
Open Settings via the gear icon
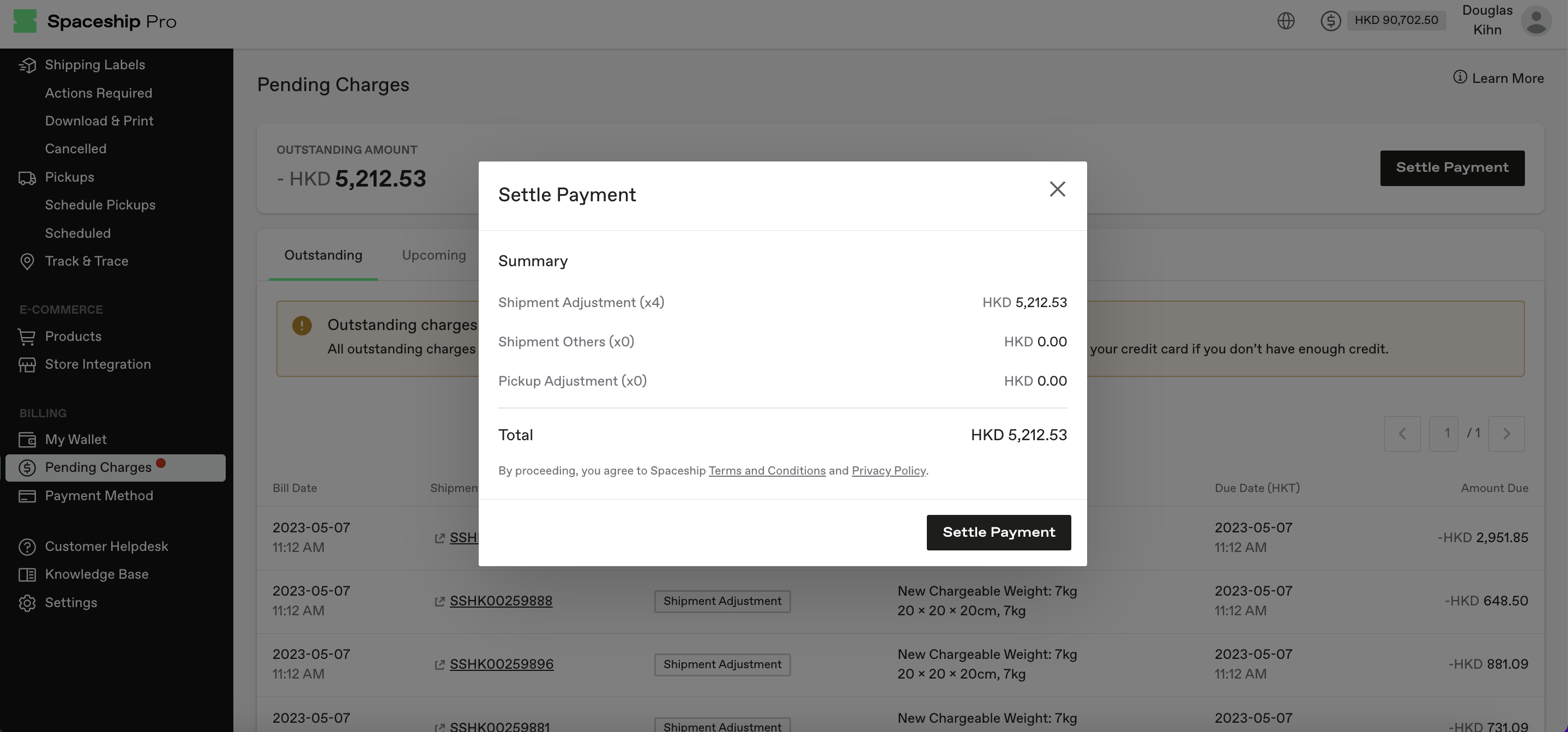click(27, 603)
